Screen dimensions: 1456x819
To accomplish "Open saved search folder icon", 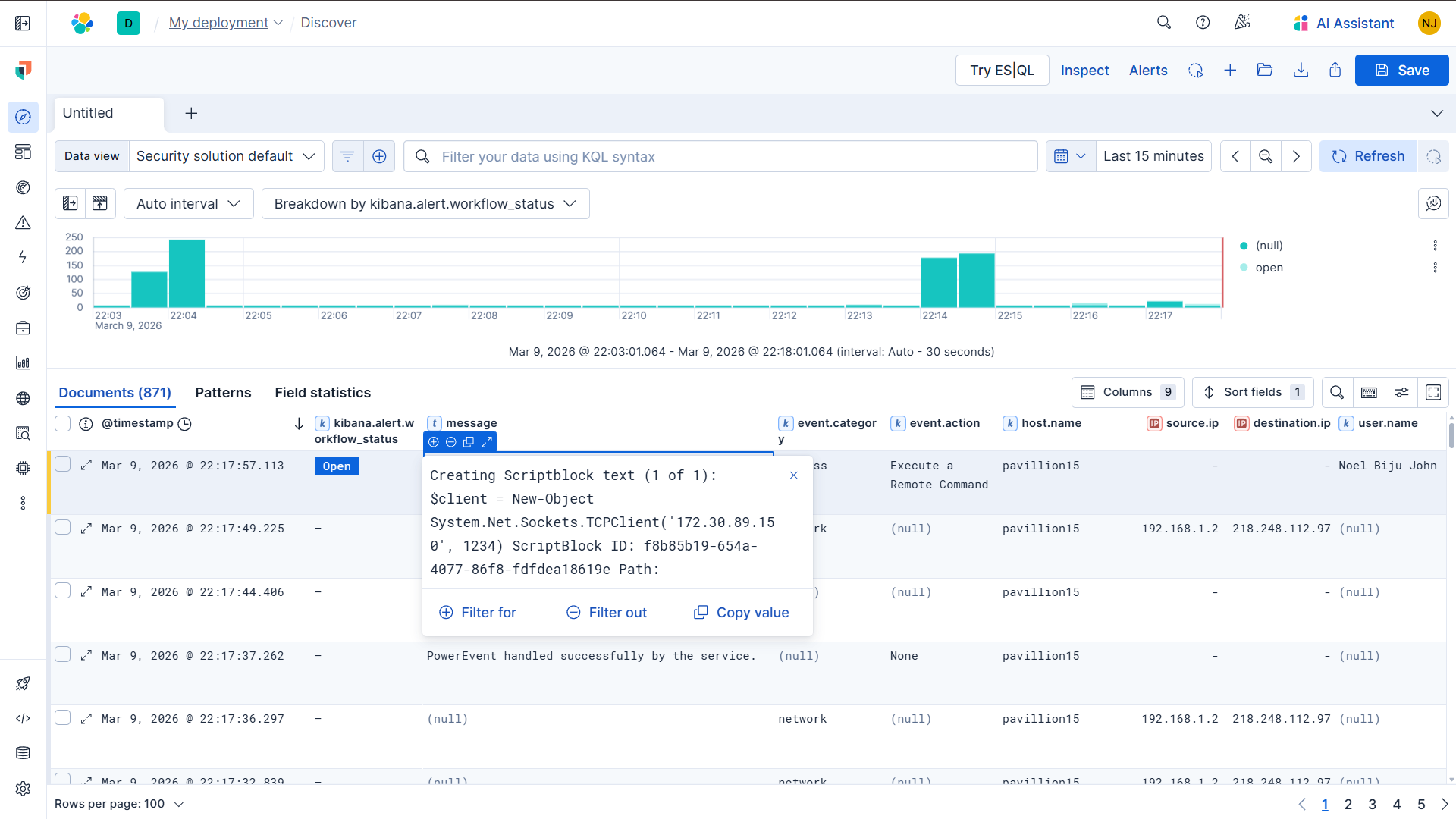I will point(1264,71).
